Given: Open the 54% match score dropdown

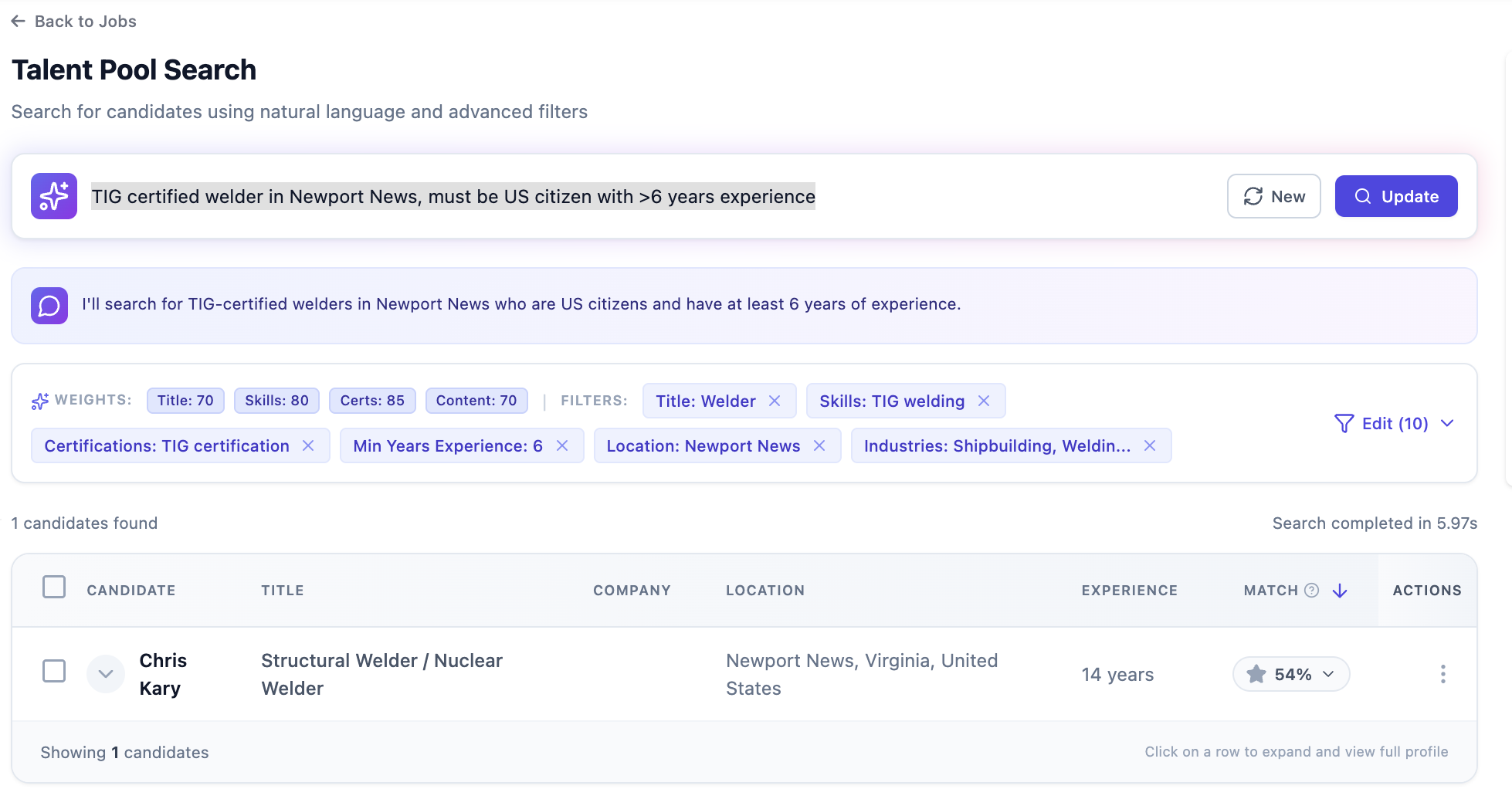Looking at the screenshot, I should (x=1291, y=674).
